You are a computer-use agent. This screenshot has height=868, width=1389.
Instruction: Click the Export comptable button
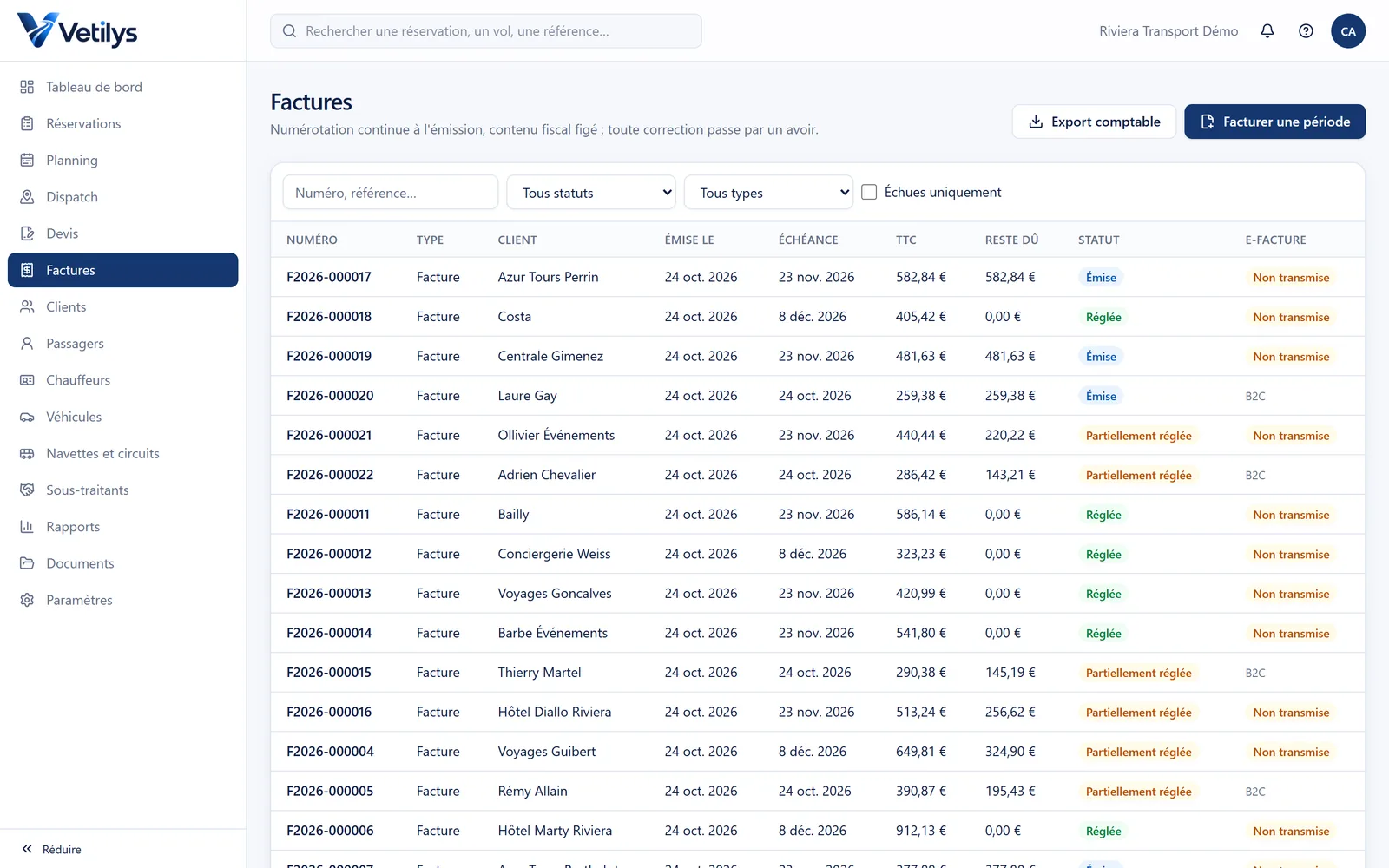pos(1094,122)
